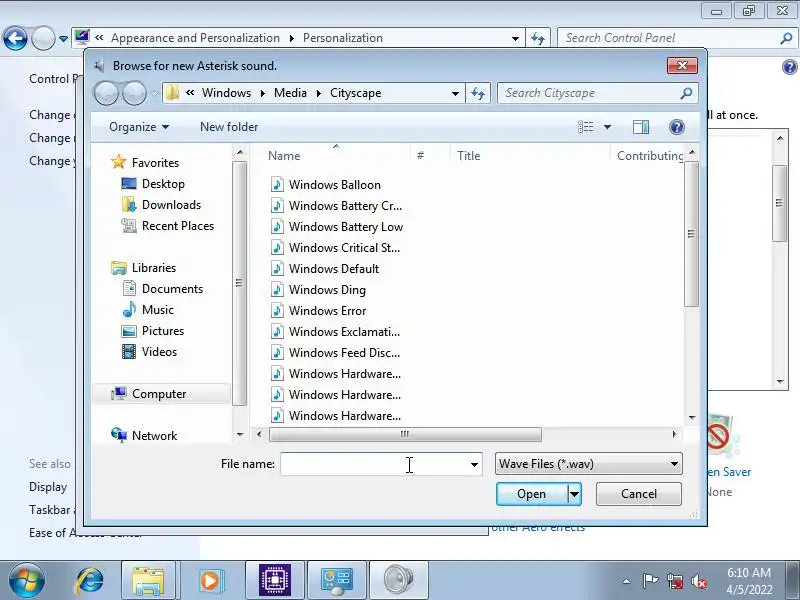
Task: Open Windows Media Player from the taskbar
Action: pos(210,581)
